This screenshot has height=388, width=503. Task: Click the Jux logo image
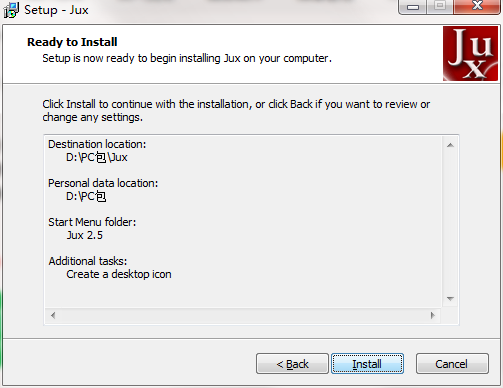pyautogui.click(x=470, y=54)
